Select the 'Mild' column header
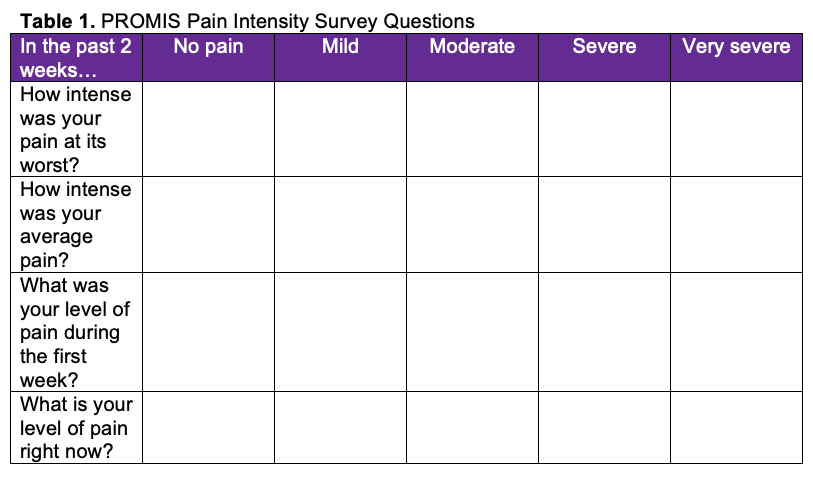Screen dimensions: 813x479 (340, 47)
